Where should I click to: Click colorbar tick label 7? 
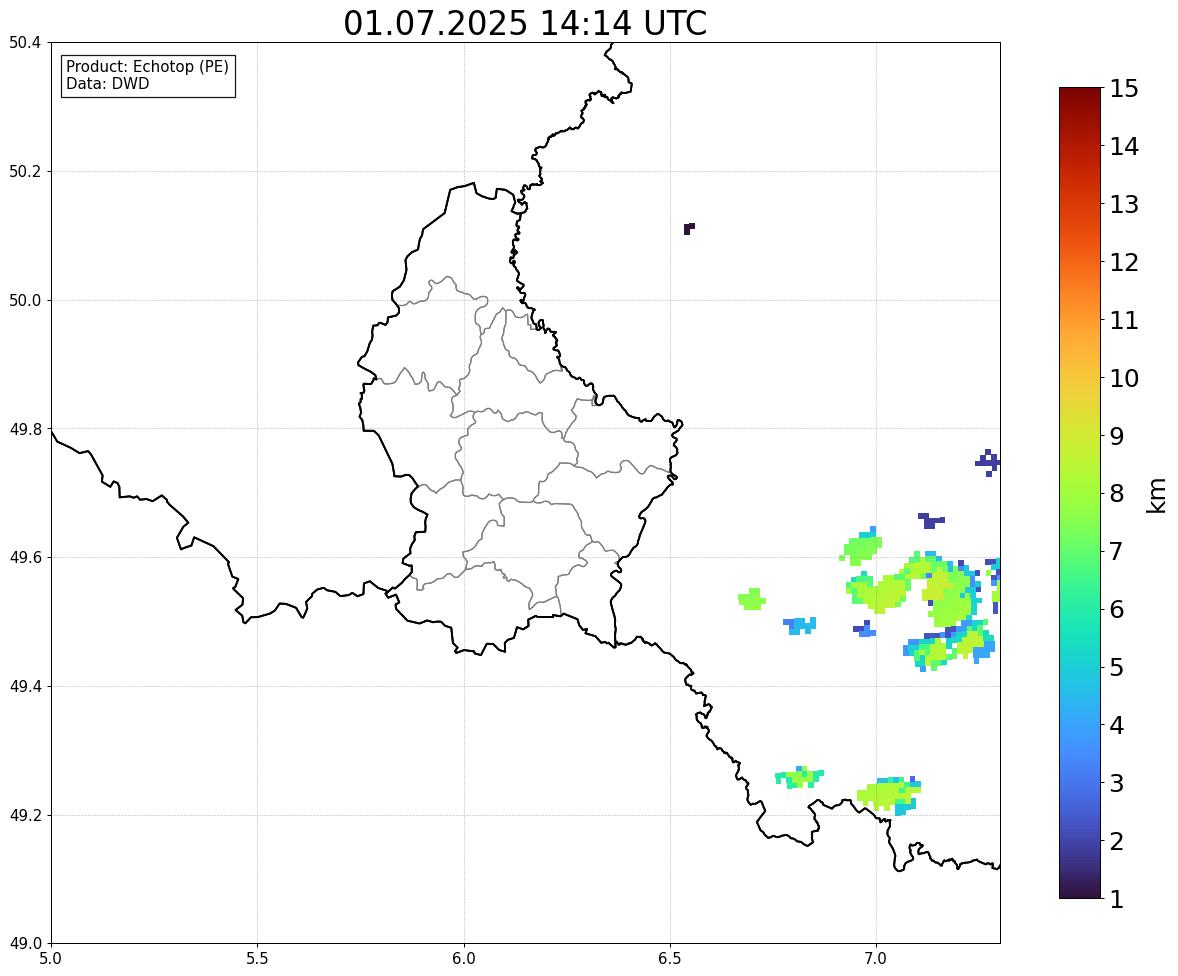coord(1117,551)
